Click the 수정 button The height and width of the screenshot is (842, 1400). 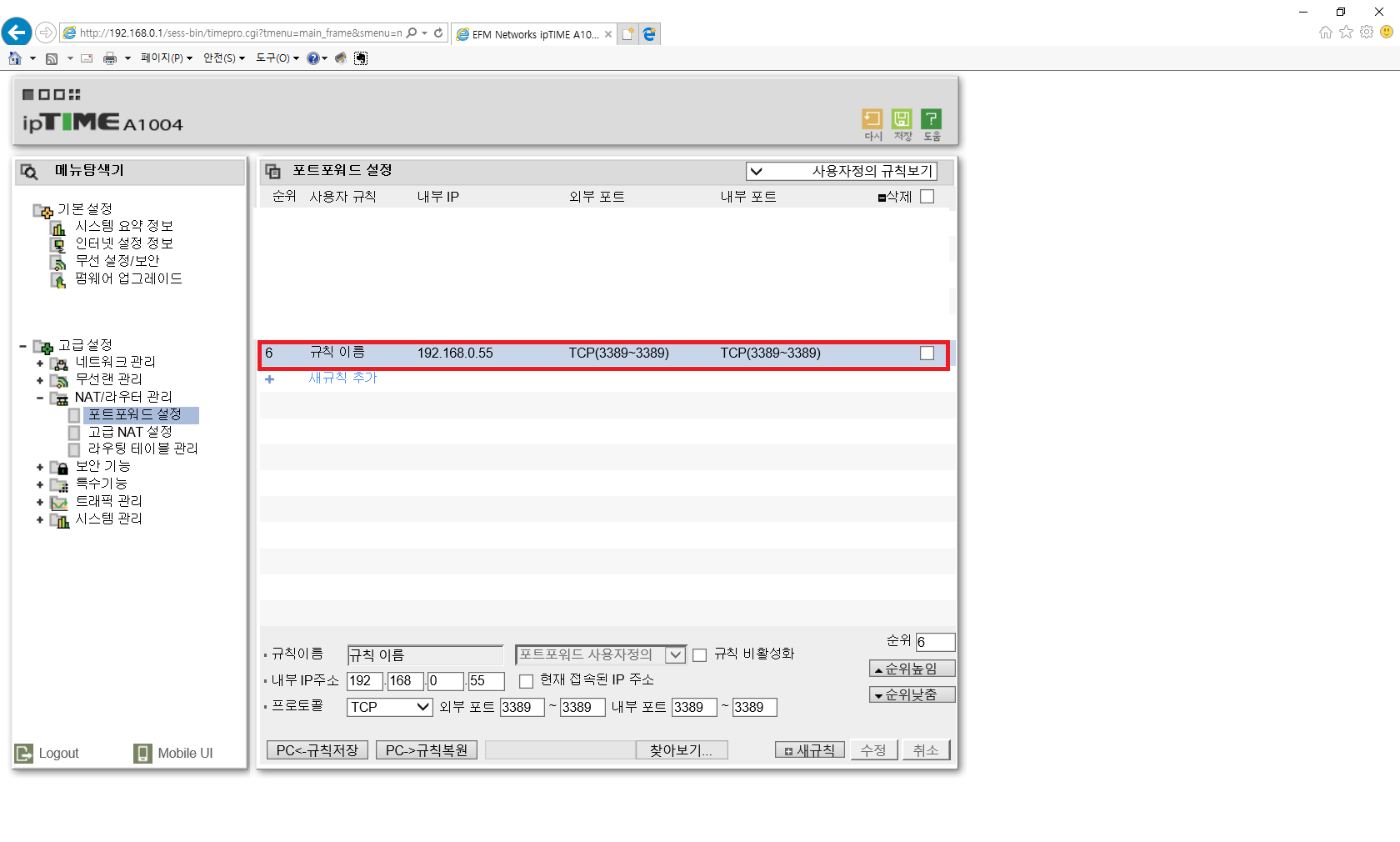pos(873,750)
